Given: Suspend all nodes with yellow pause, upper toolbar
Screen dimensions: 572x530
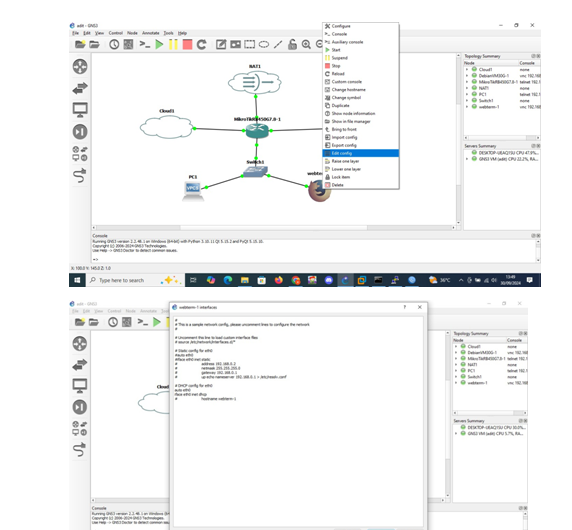Looking at the screenshot, I should pyautogui.click(x=173, y=45).
